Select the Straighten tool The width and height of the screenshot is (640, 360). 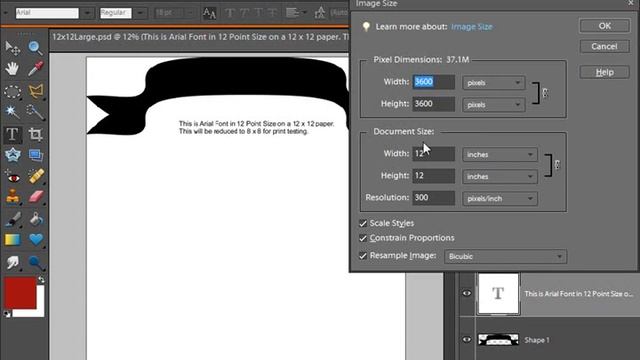point(36,155)
